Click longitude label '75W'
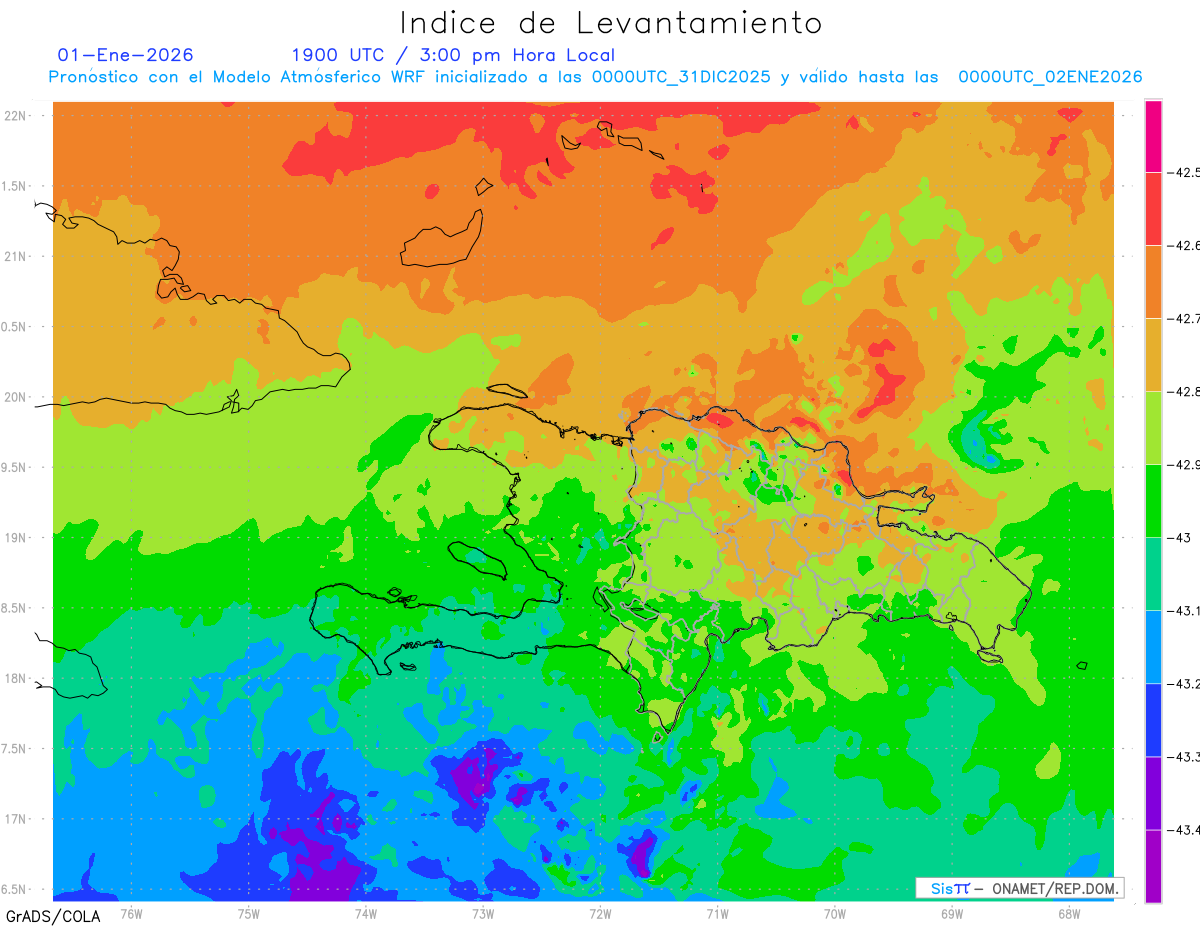 249,912
